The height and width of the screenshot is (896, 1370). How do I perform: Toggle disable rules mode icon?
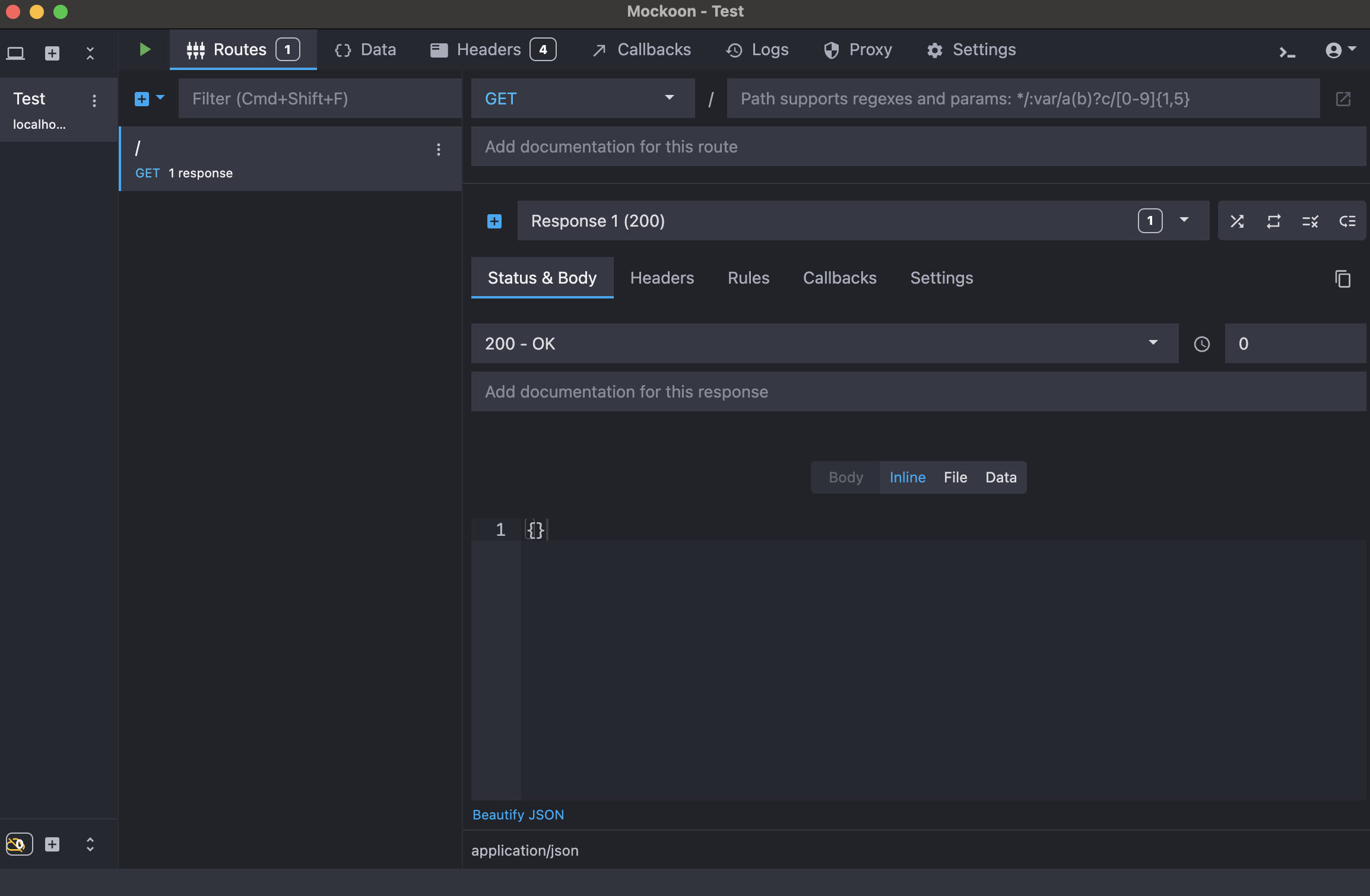(1310, 221)
